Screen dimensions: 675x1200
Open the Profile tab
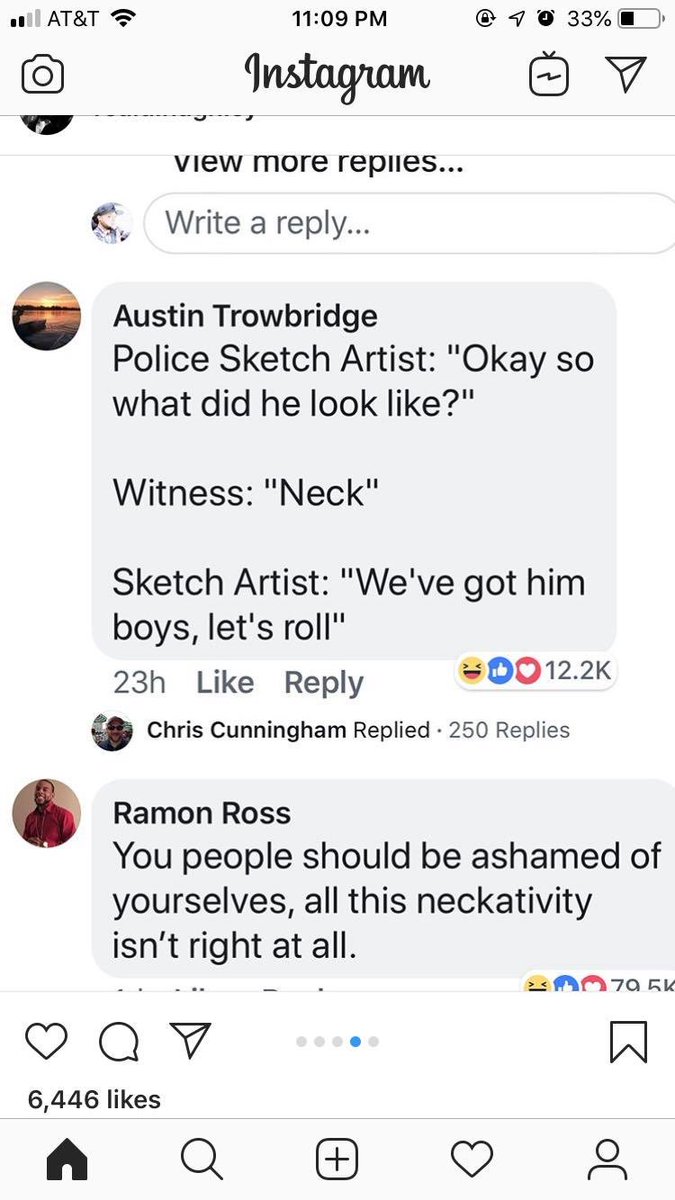(607, 1159)
